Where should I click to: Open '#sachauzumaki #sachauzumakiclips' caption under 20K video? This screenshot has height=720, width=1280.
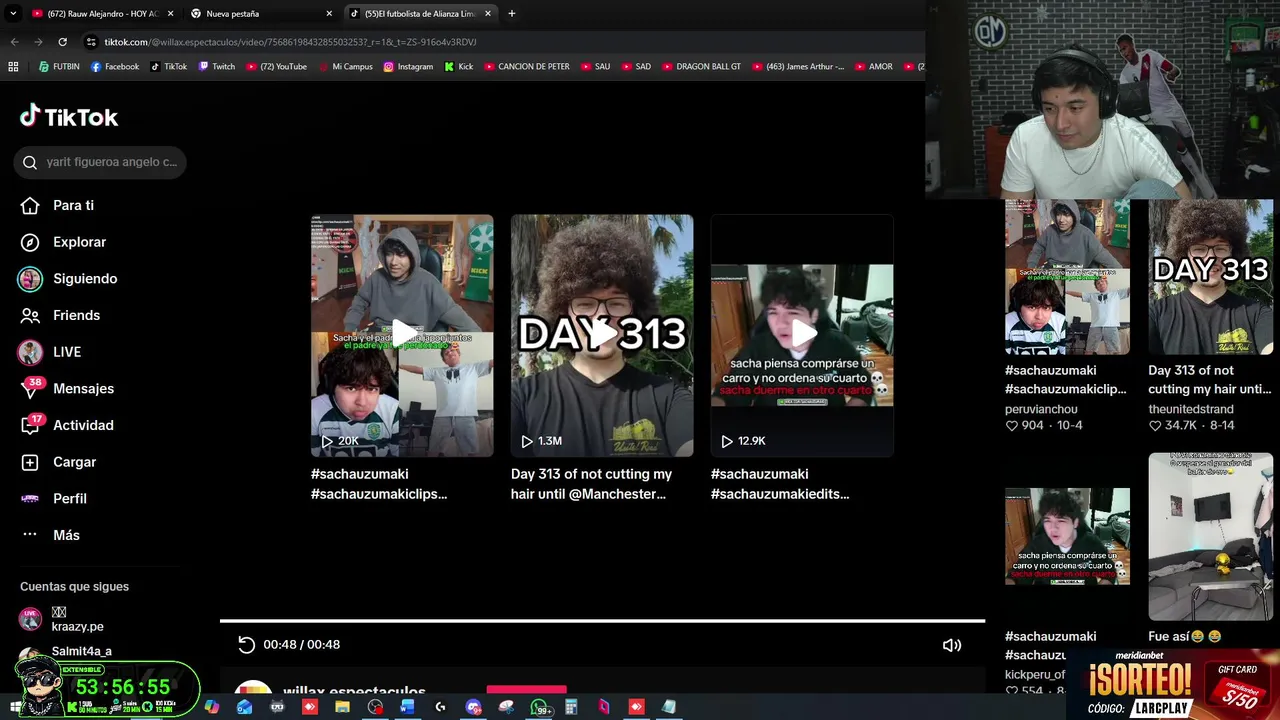(x=379, y=484)
